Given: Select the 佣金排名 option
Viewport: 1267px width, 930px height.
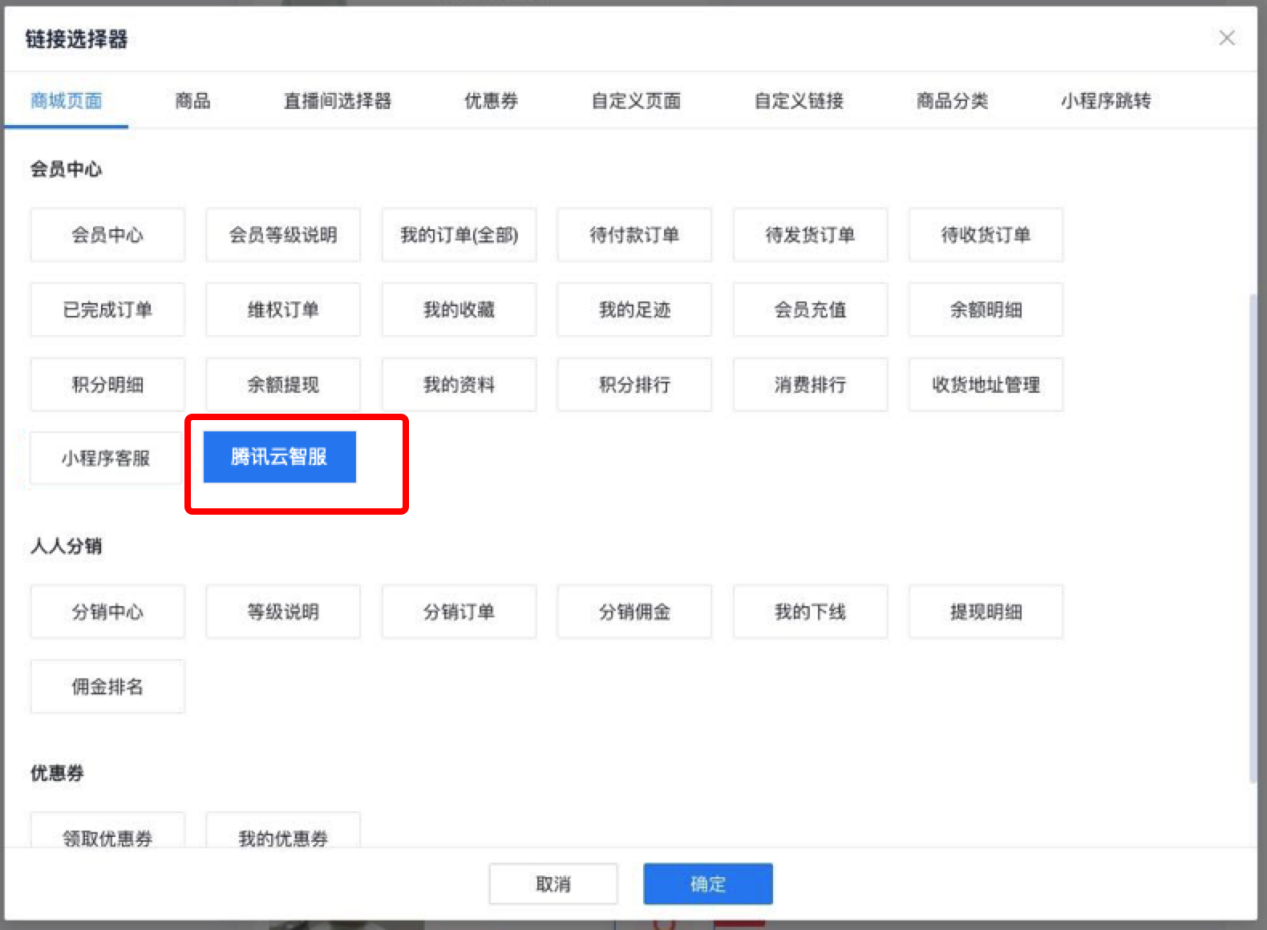Looking at the screenshot, I should pyautogui.click(x=107, y=687).
